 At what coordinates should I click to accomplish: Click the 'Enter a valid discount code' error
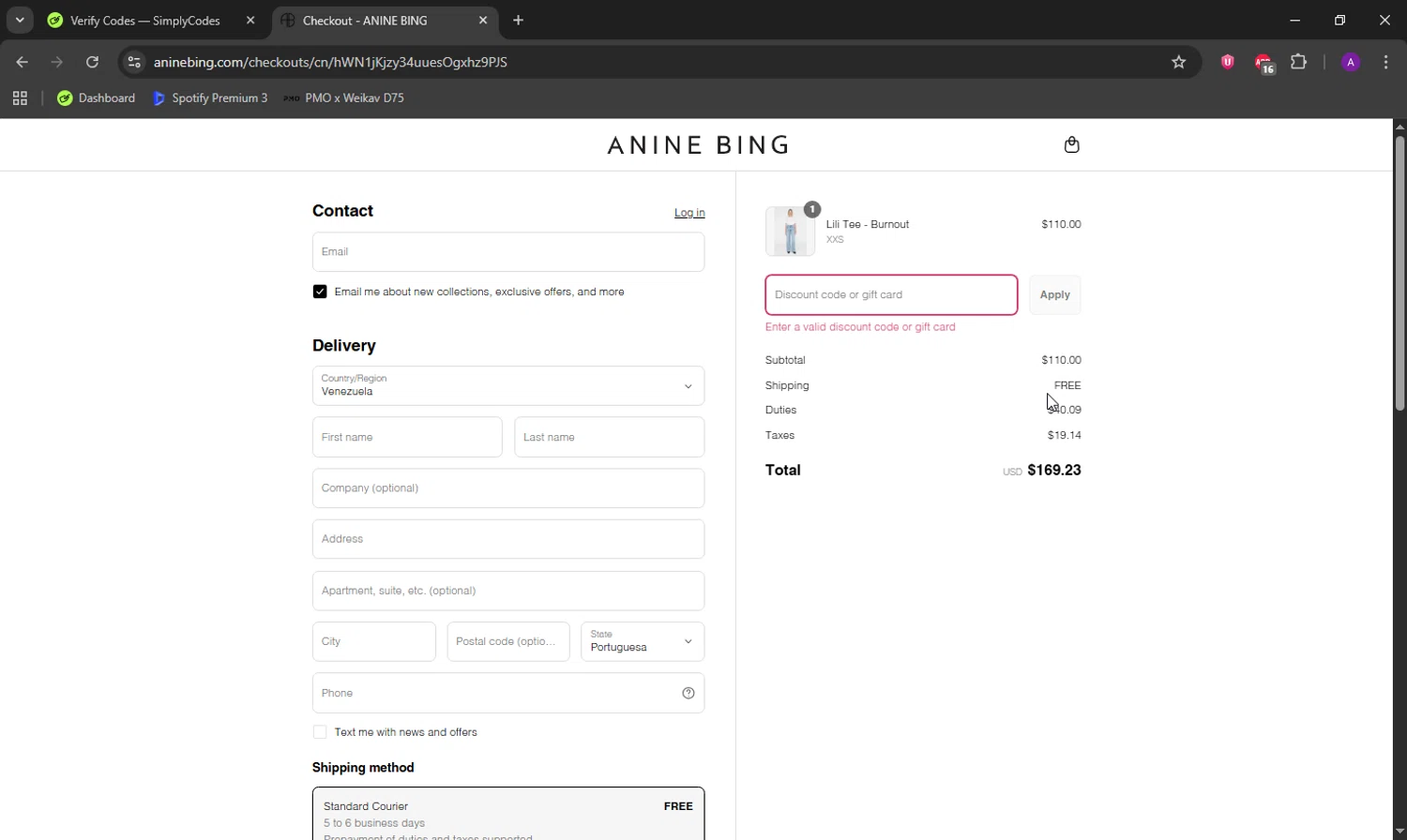pos(860,327)
